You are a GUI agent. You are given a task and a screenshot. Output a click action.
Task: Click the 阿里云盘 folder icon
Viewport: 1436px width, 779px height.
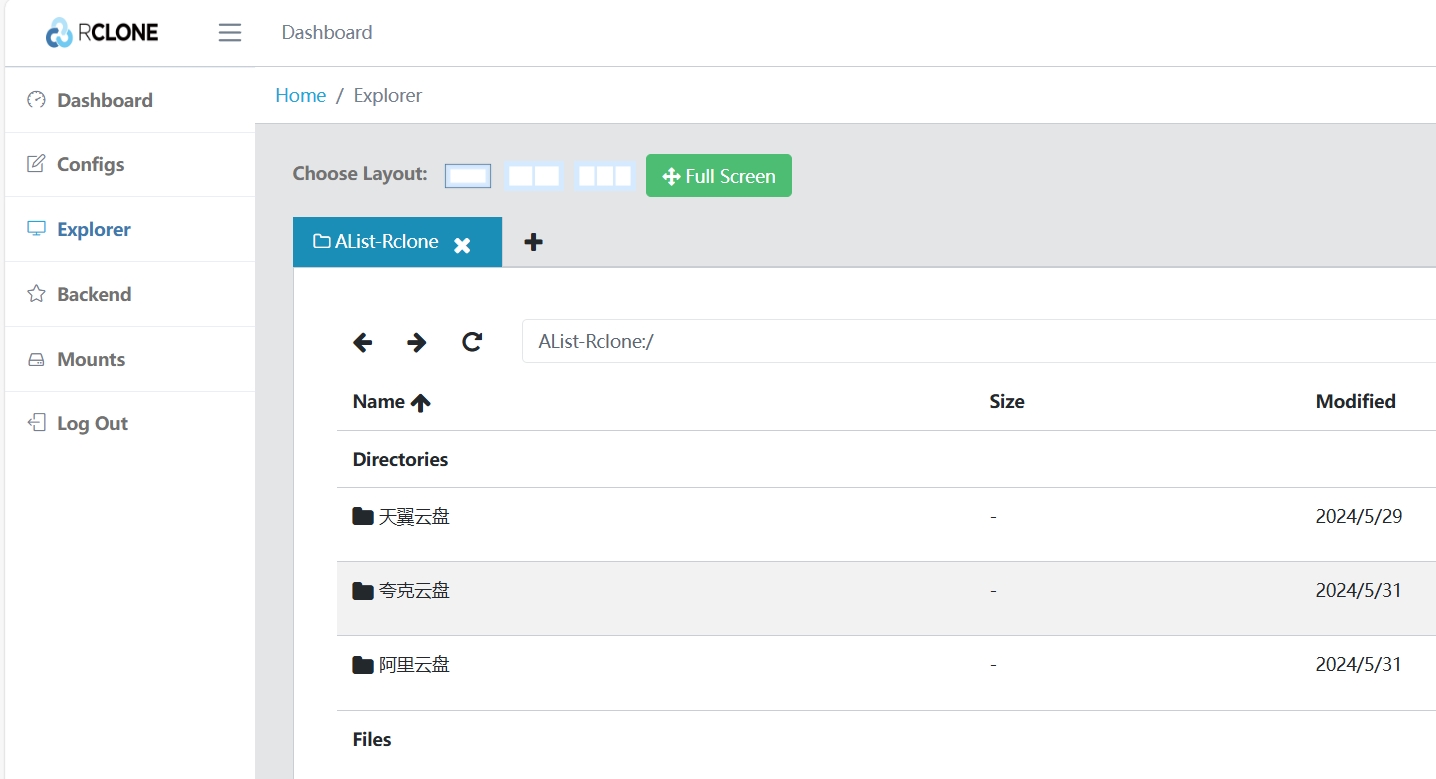pyautogui.click(x=363, y=665)
